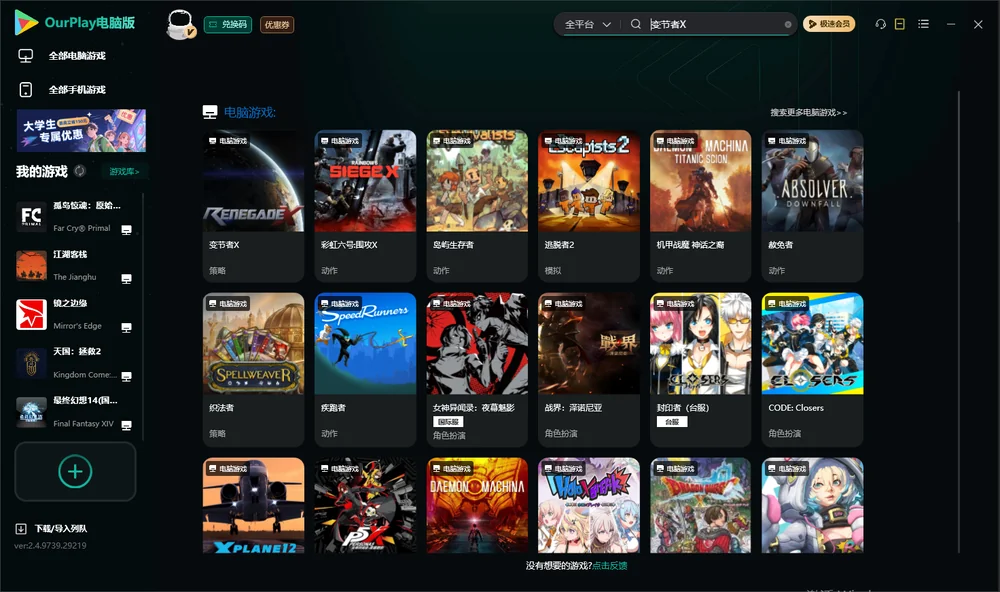Click the PC icon beside Final Fantasy XIV
Screen dimensions: 1000x592
[x=126, y=426]
